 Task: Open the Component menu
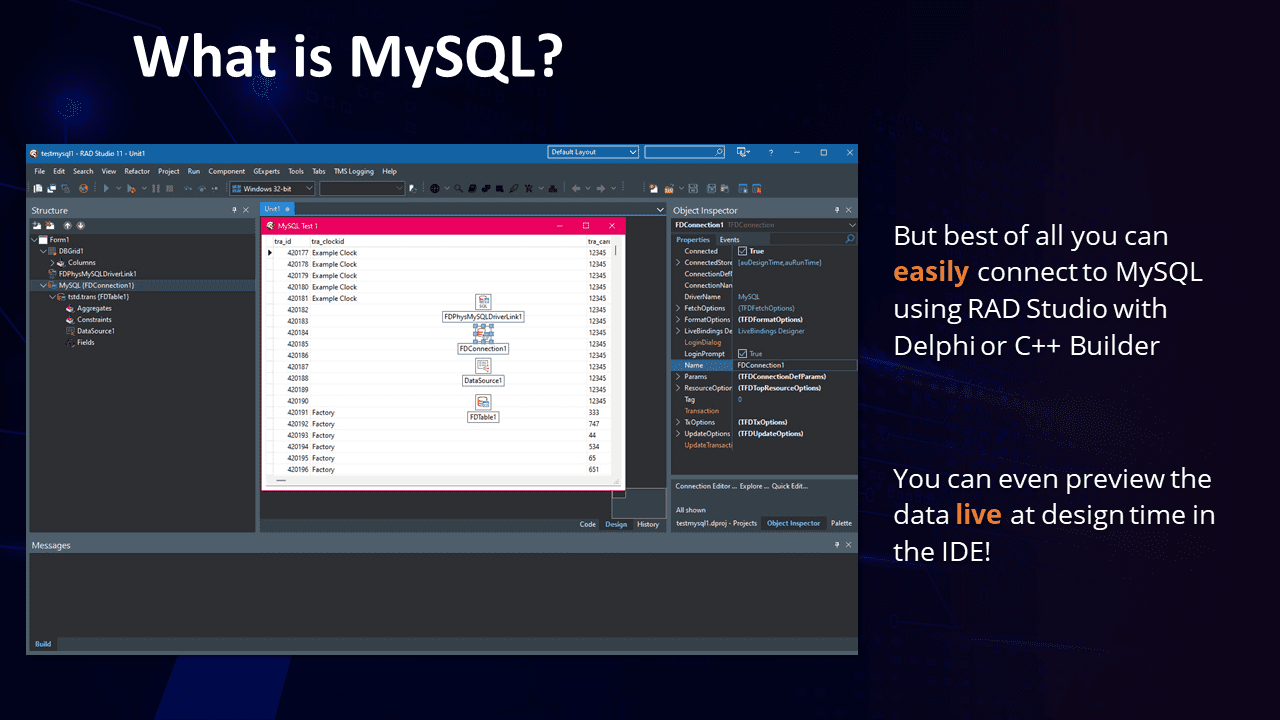[x=227, y=171]
